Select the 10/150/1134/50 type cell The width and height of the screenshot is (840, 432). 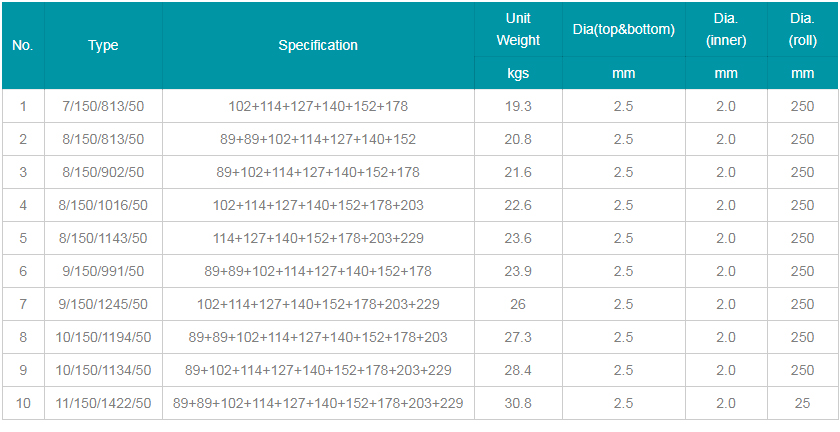(103, 370)
